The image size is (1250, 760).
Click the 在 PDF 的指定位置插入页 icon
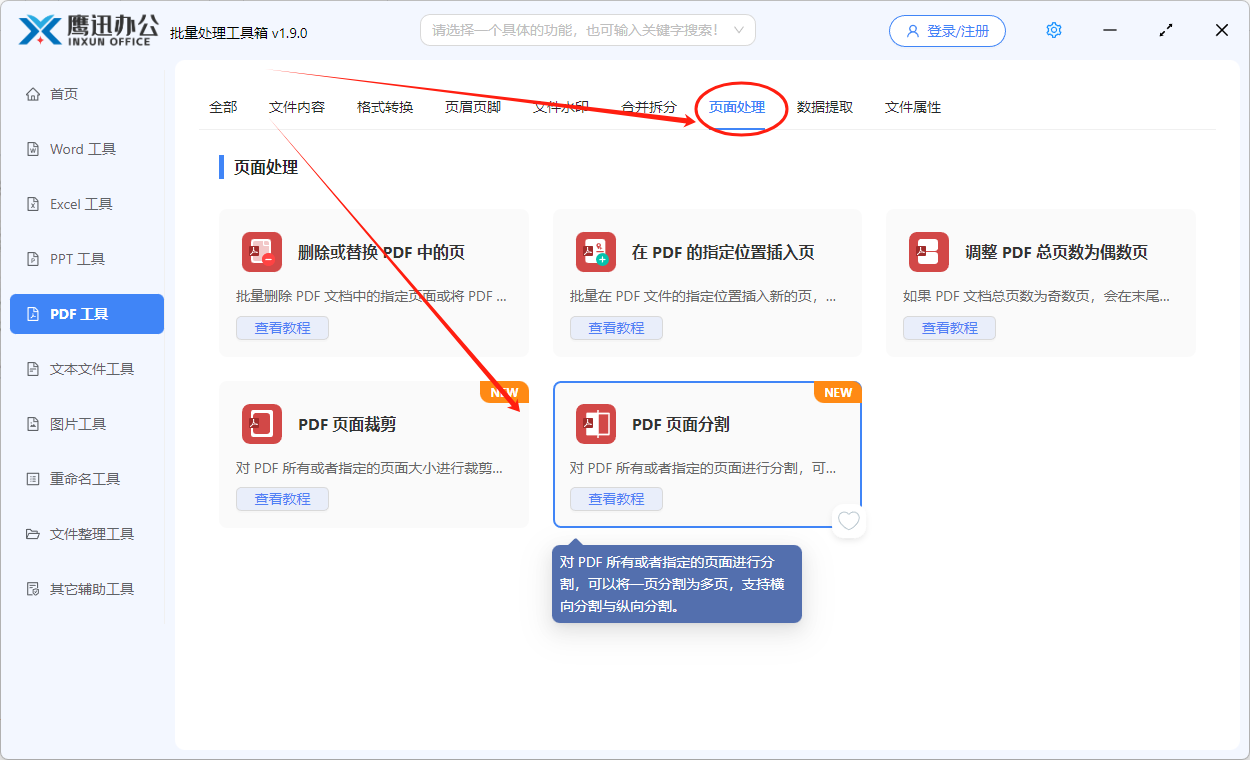pyautogui.click(x=596, y=252)
